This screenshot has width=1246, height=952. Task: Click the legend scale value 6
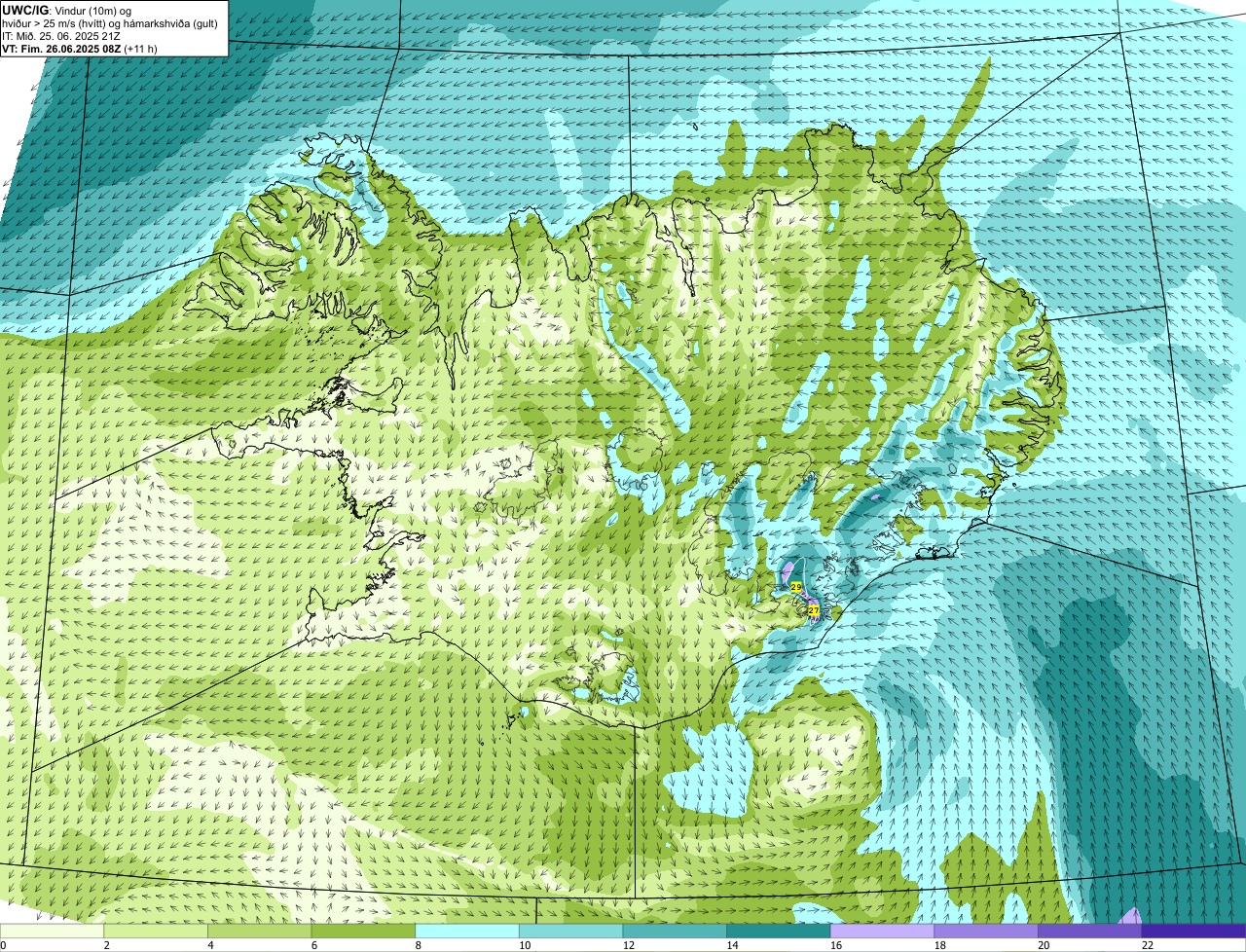[312, 945]
